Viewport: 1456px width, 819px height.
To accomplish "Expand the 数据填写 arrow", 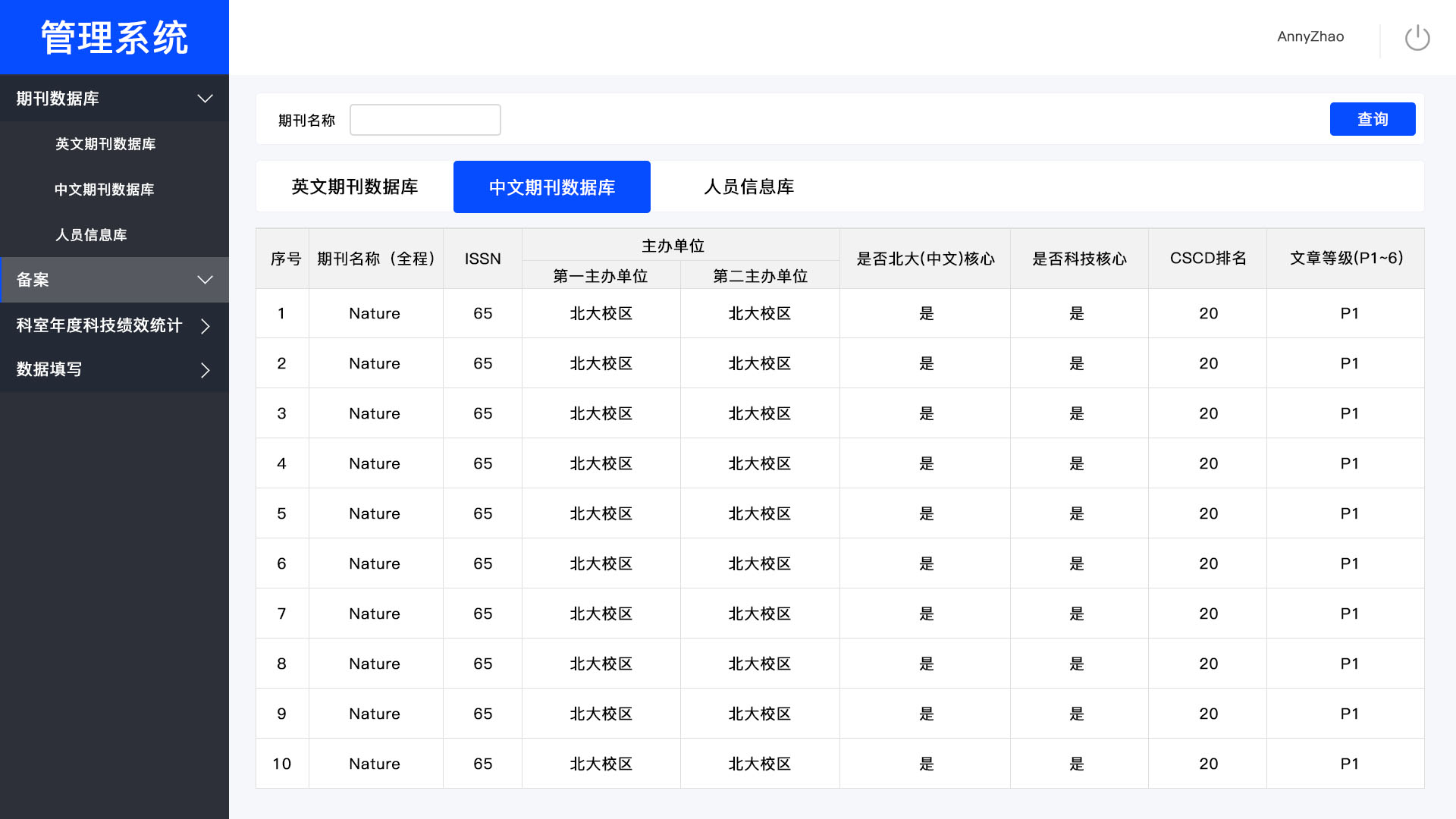I will pos(205,370).
